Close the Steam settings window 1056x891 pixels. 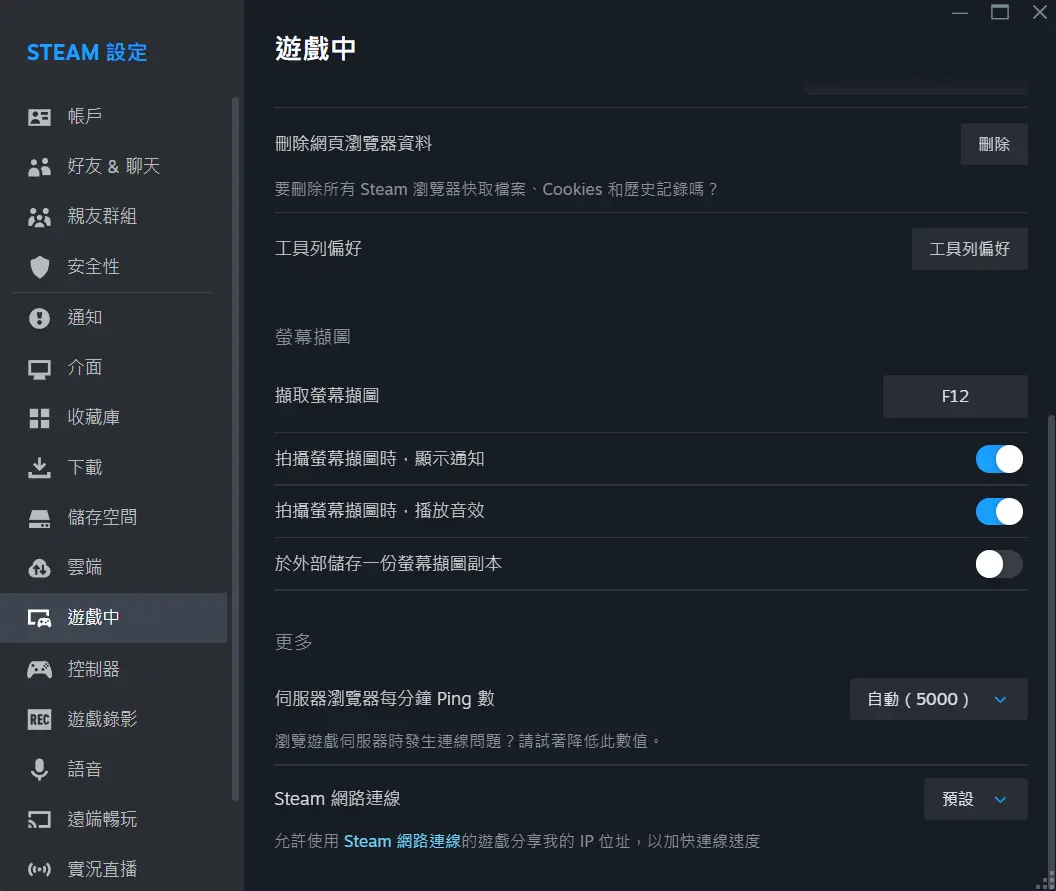tap(1040, 12)
